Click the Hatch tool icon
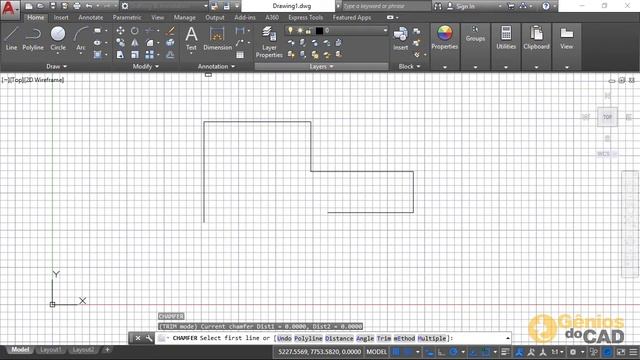This screenshot has height=360, width=640. coord(97,54)
